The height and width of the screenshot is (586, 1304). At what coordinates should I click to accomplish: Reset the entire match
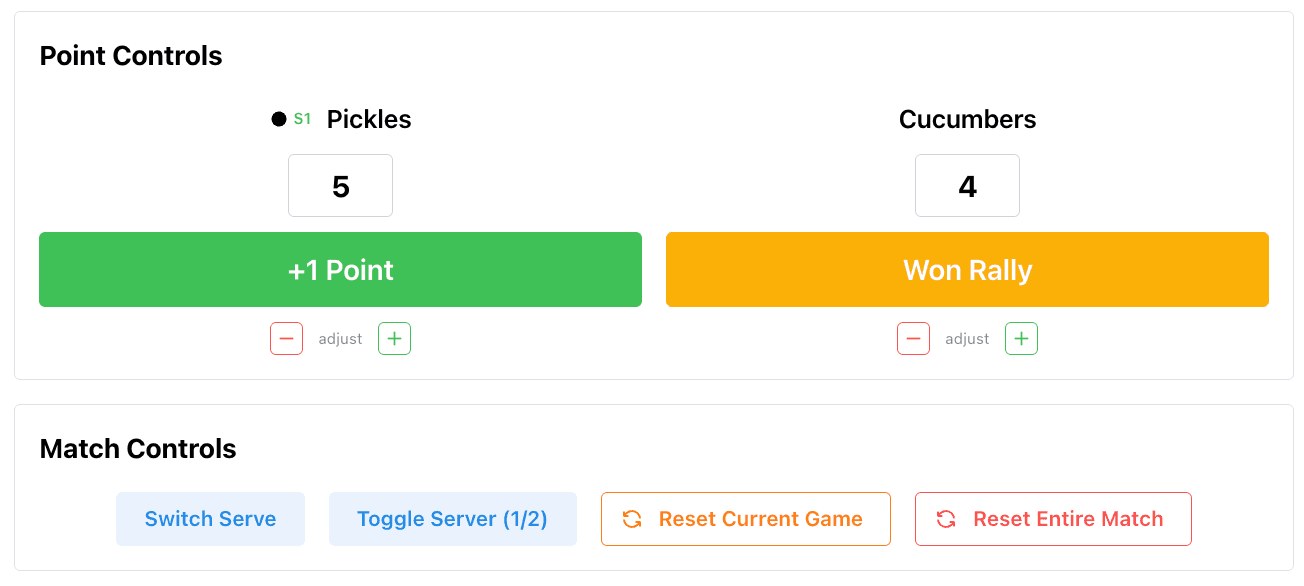point(1052,519)
